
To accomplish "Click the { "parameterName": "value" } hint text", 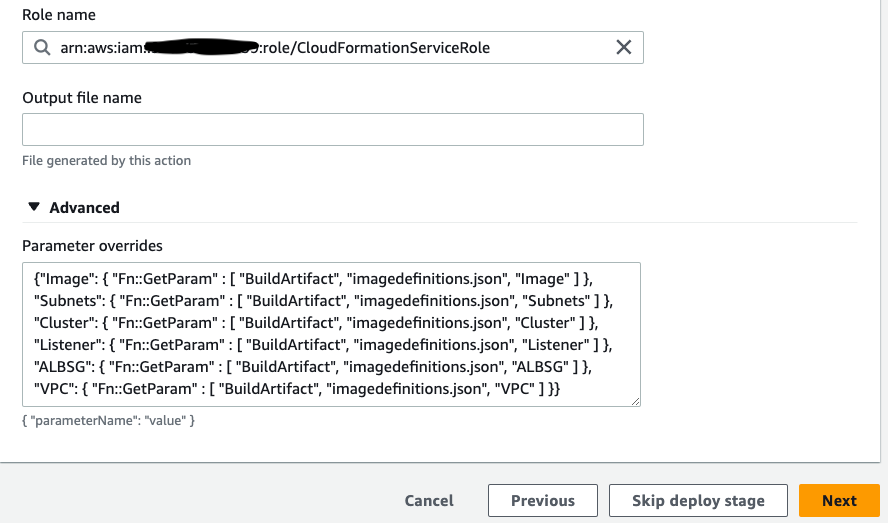I will 108,420.
